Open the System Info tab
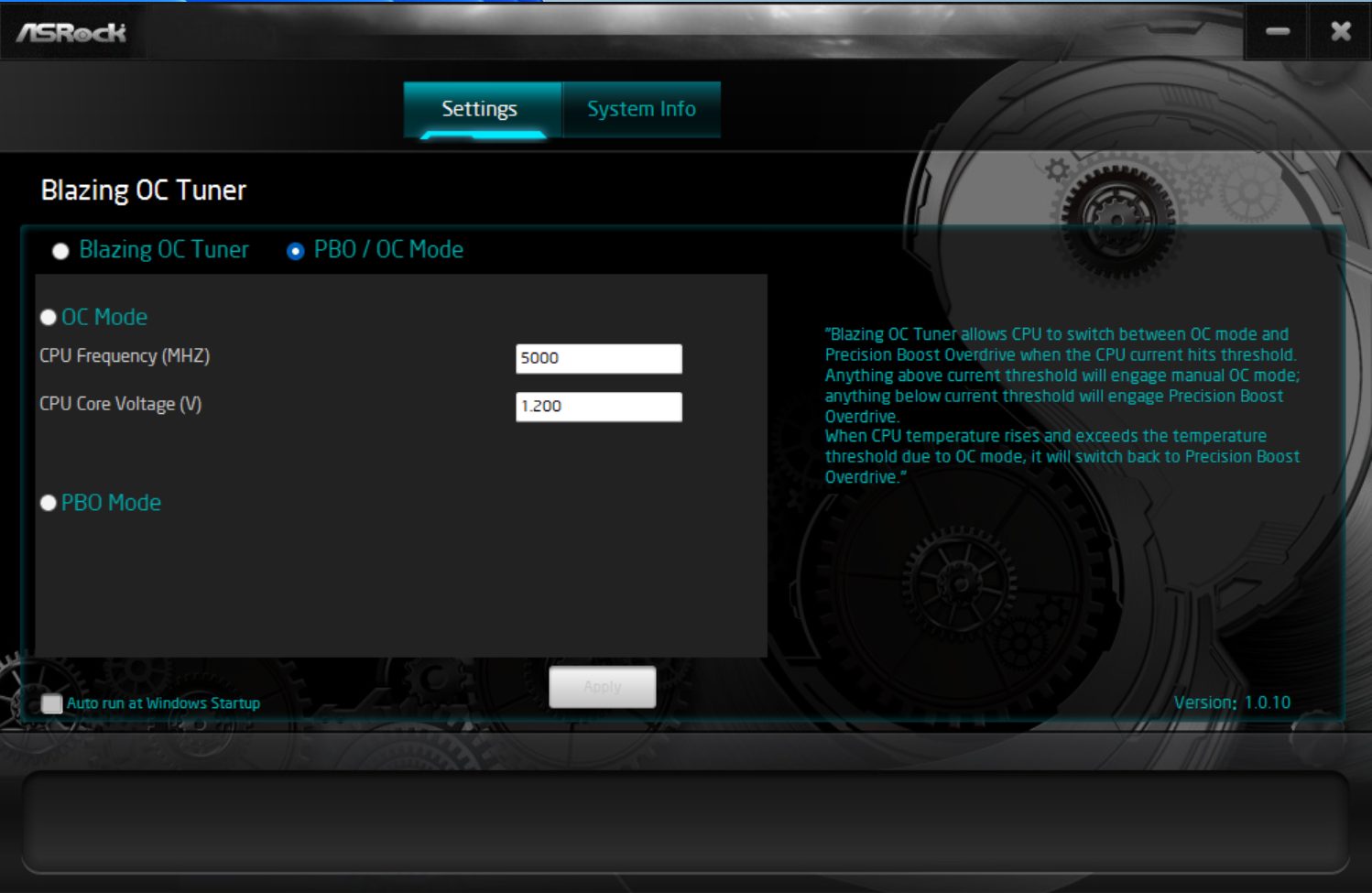 click(x=641, y=109)
